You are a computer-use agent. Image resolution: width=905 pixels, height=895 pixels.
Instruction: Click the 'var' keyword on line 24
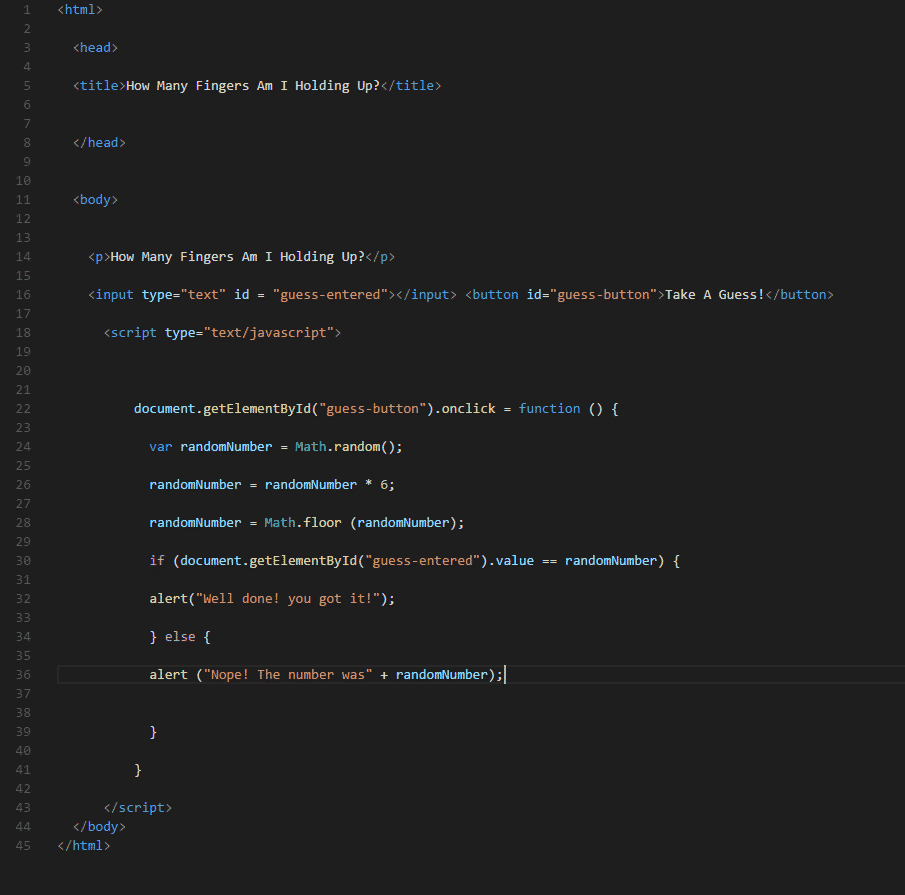[160, 447]
